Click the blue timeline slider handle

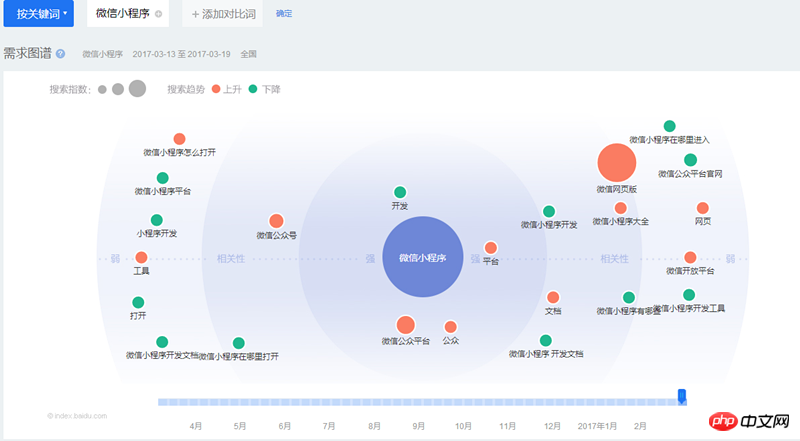(x=682, y=396)
